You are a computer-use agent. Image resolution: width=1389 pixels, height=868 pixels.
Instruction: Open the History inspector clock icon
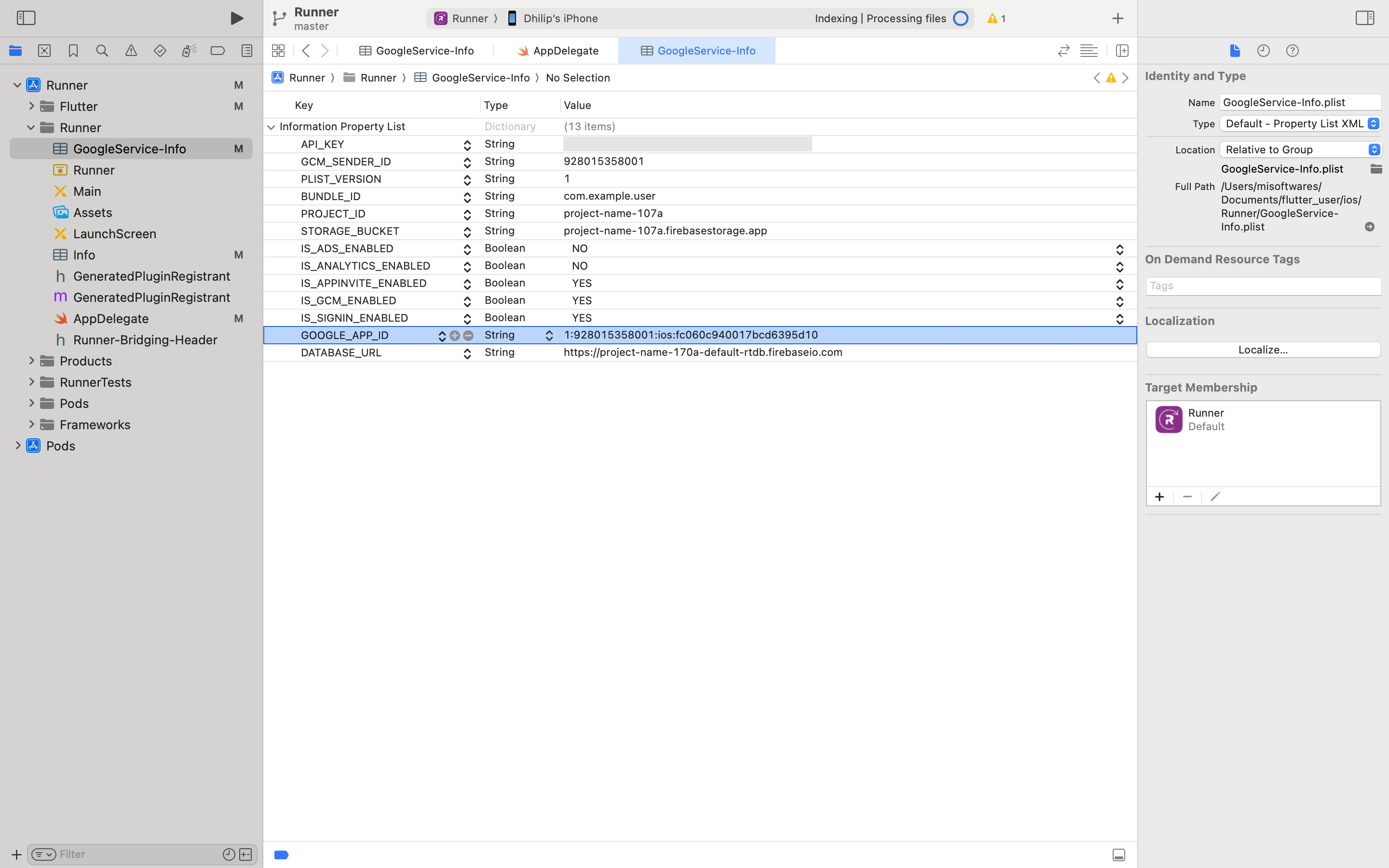tap(1263, 51)
